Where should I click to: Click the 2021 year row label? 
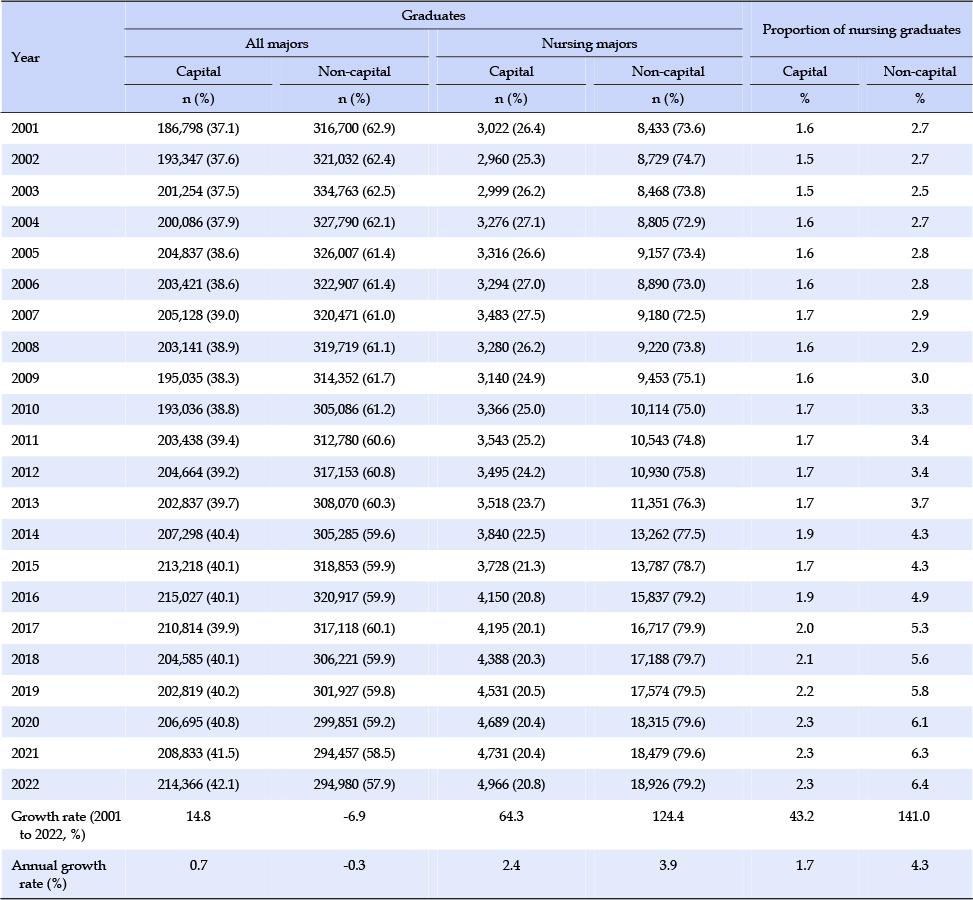(25, 754)
